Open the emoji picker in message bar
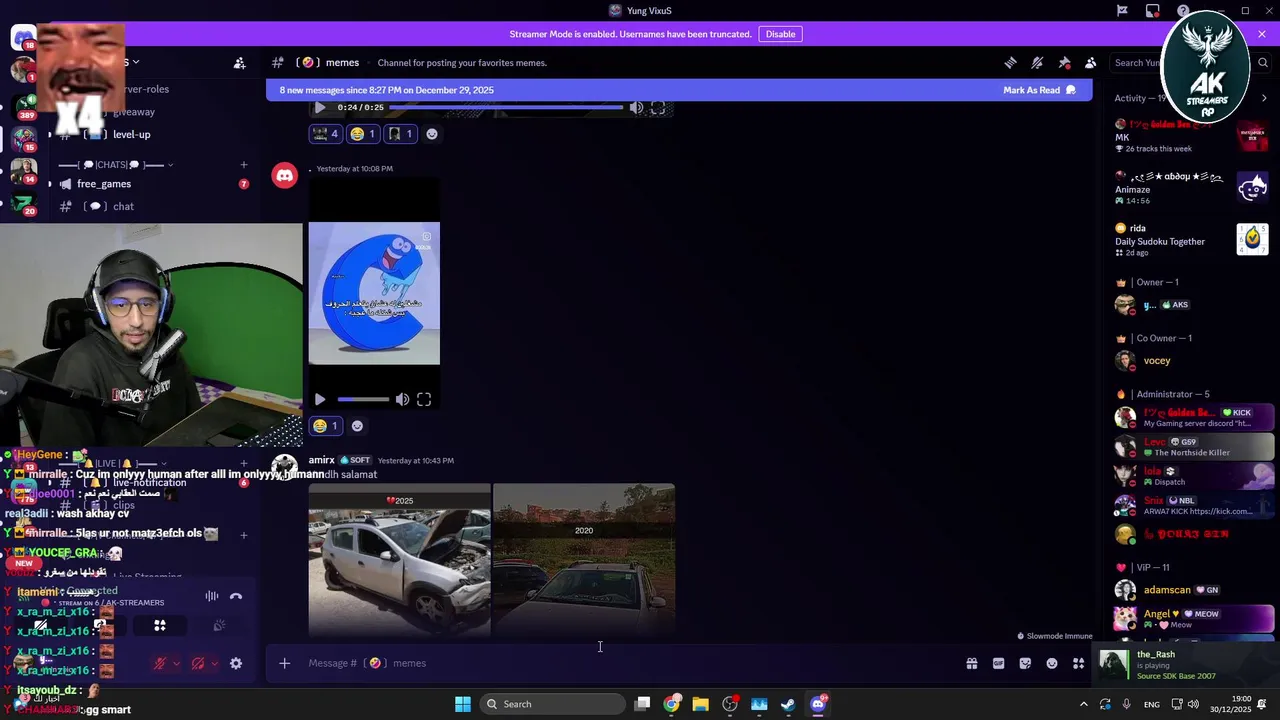 (1052, 663)
